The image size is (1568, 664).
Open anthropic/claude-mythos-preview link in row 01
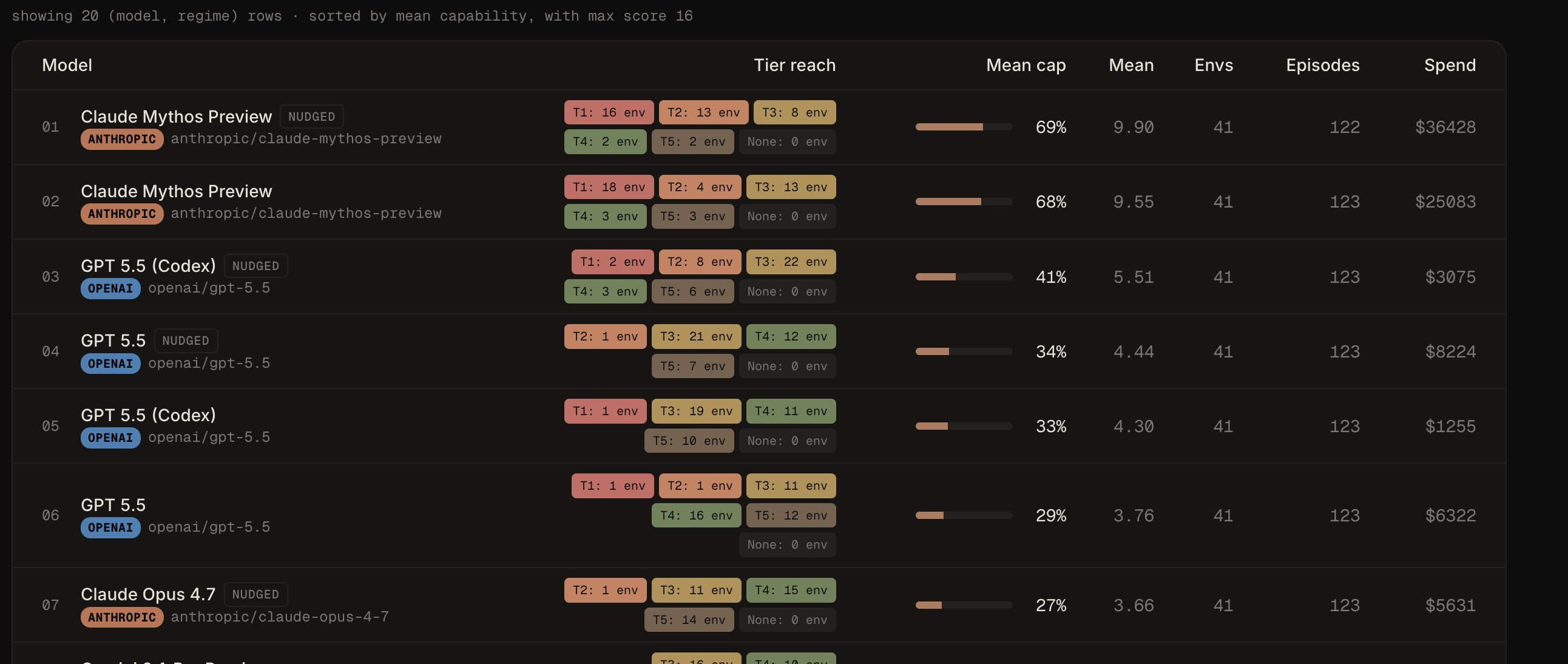click(x=306, y=139)
